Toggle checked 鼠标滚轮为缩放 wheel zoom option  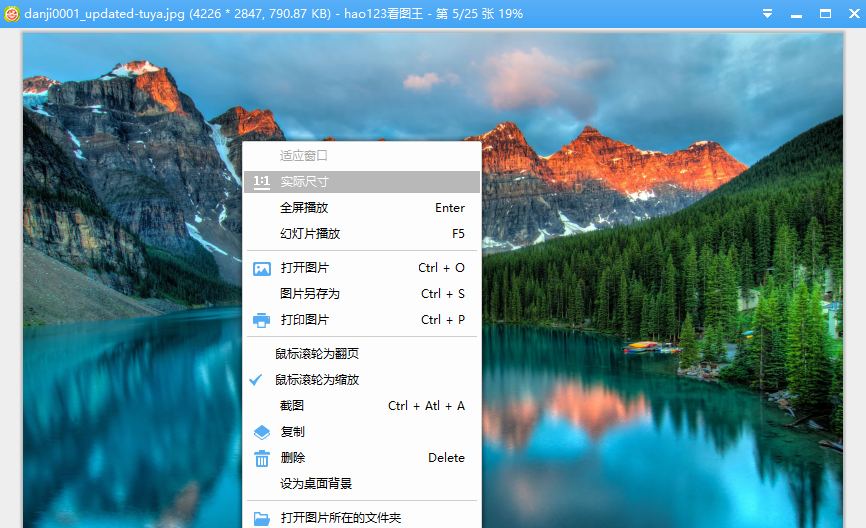point(362,379)
